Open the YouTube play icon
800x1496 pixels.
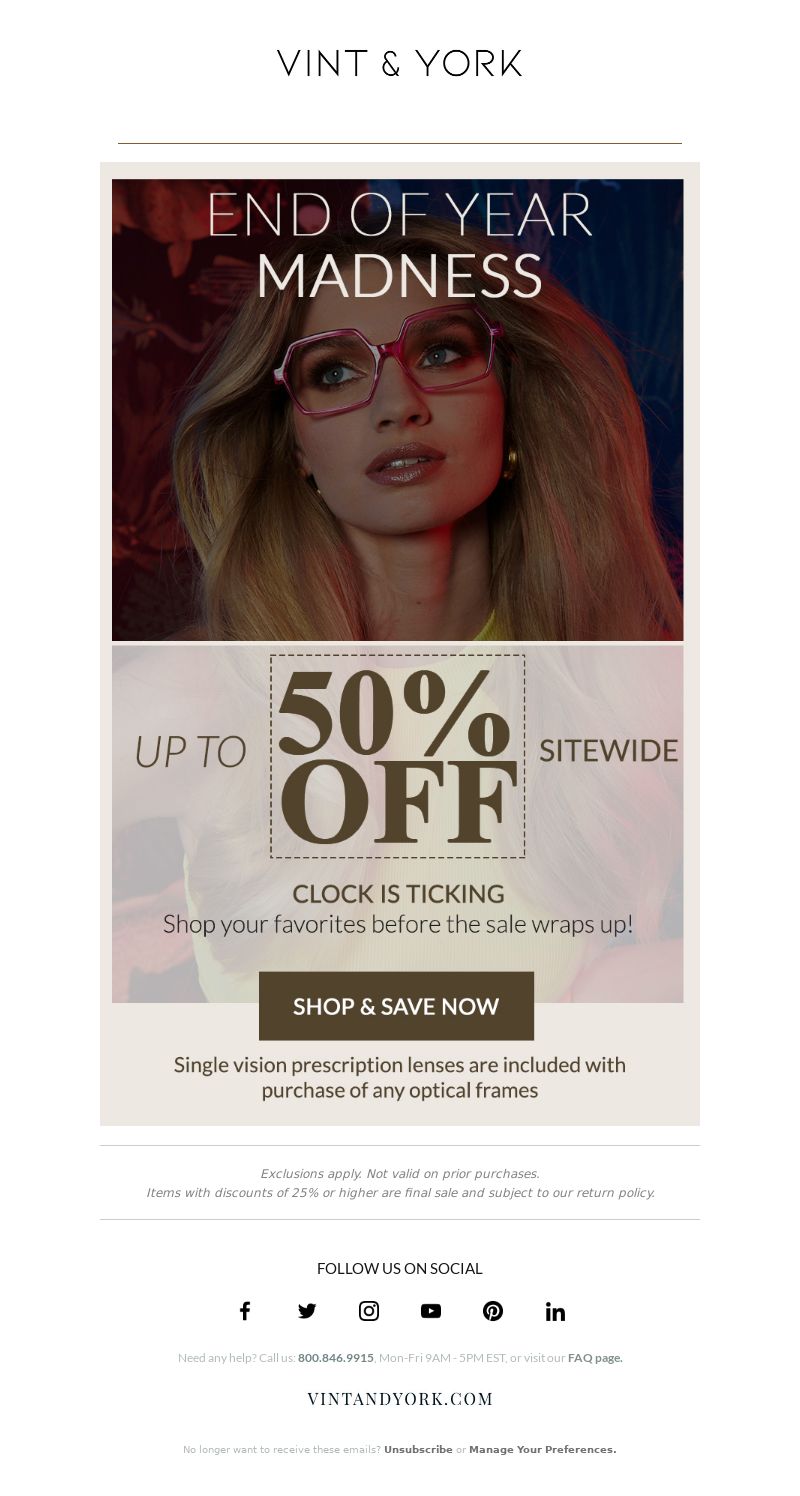(x=431, y=1311)
